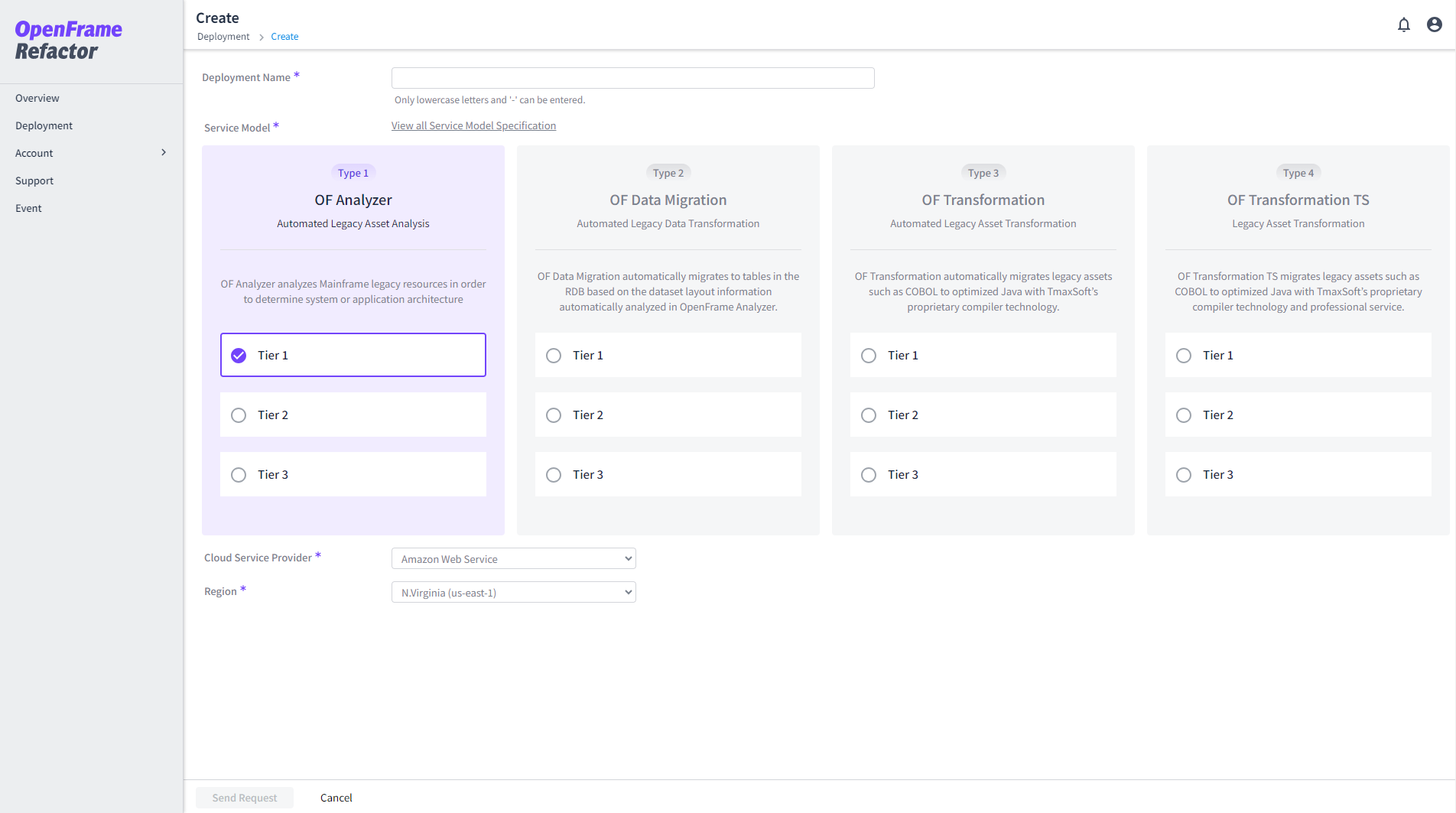Open the Support sidebar item

34,180
